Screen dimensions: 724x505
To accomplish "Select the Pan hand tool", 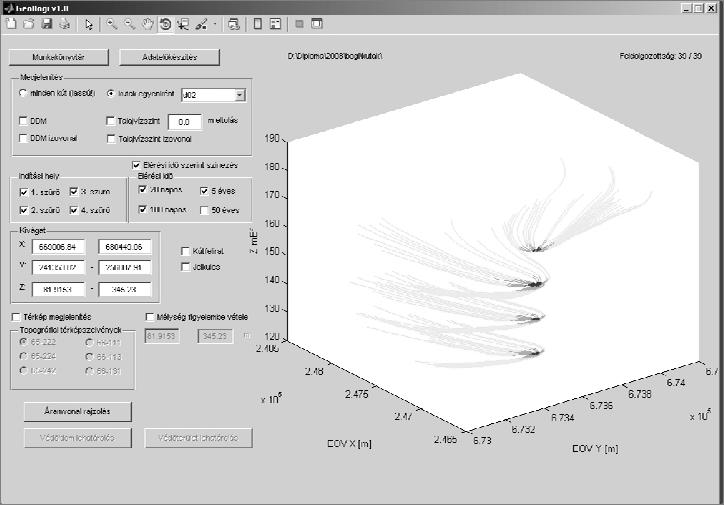I will 148,24.
